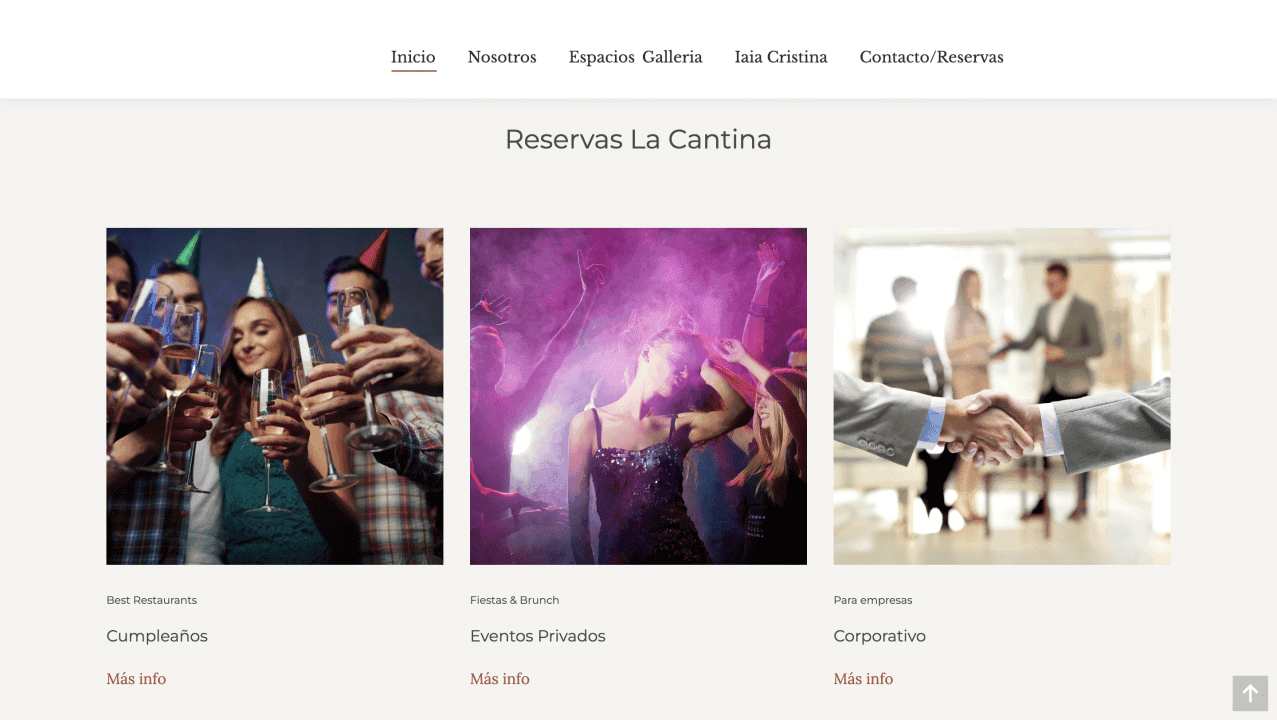Click the Eventos Privados title link

(538, 636)
